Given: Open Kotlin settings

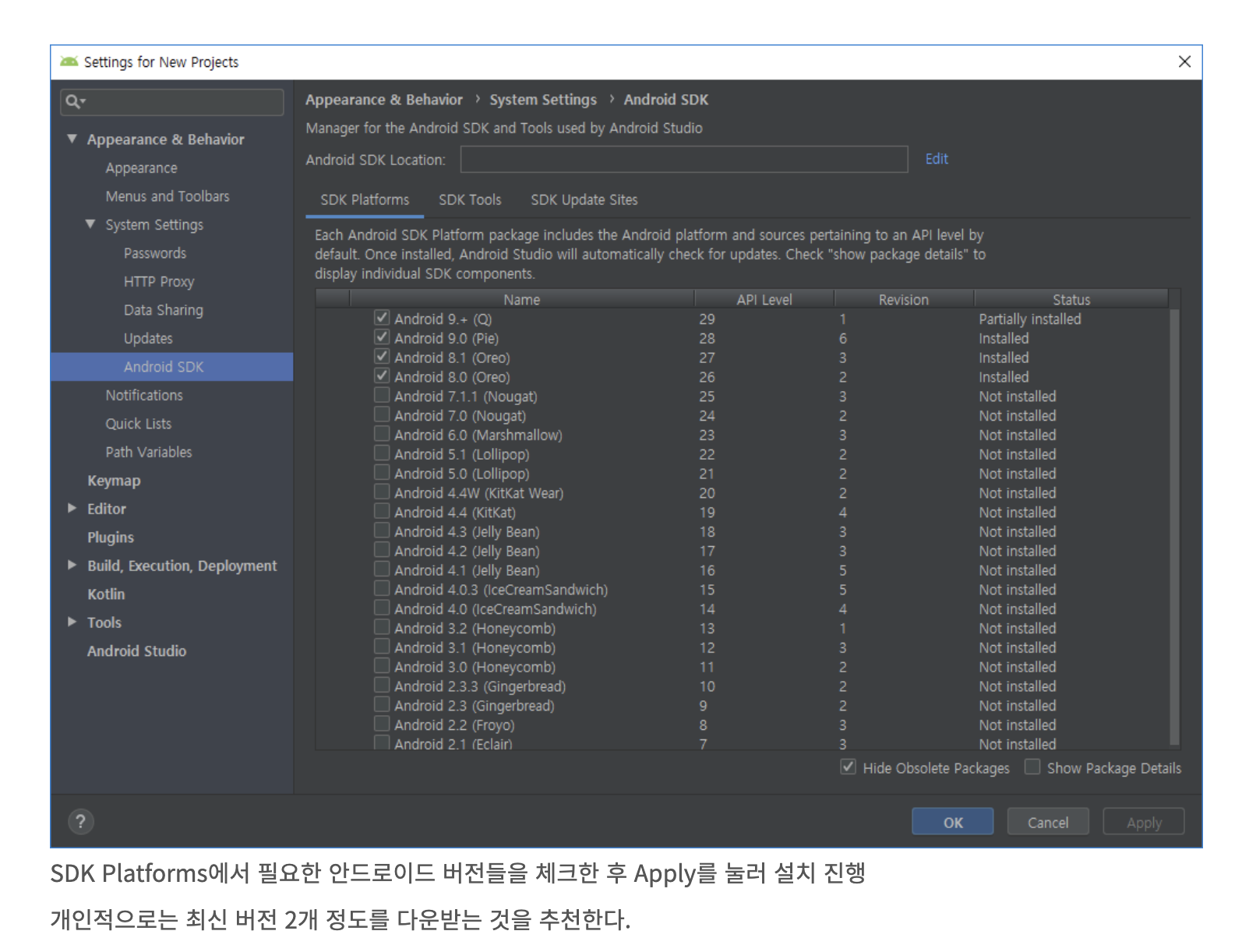Looking at the screenshot, I should point(106,594).
